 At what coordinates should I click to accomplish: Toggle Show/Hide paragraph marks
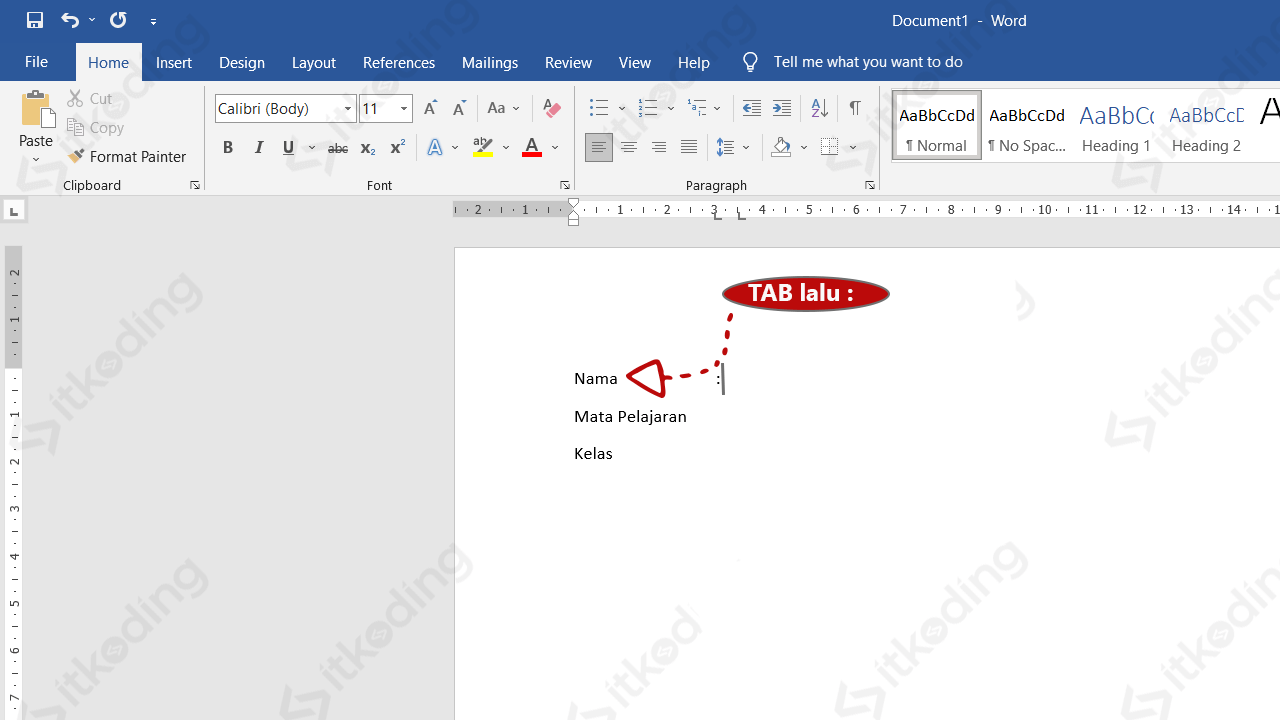[x=855, y=108]
